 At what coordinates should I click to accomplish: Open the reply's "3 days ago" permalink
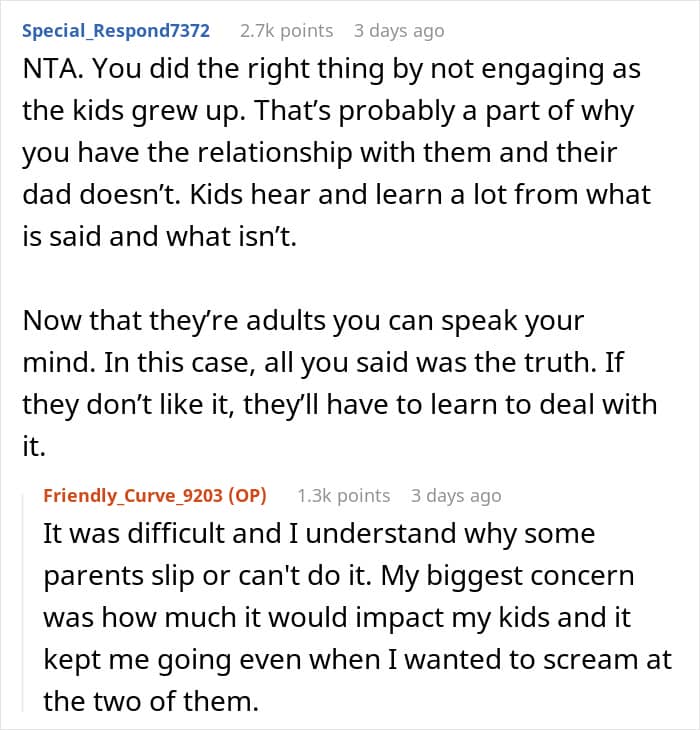click(455, 495)
